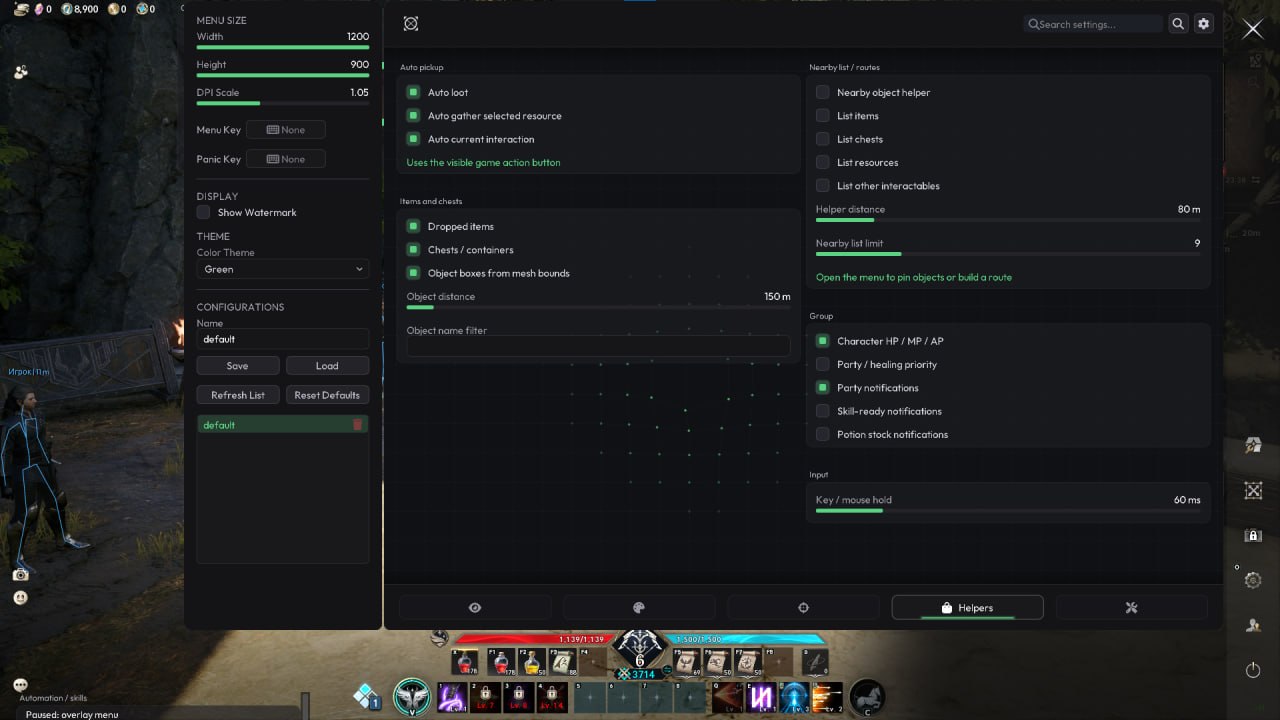Set the Panic Key binding field
1280x720 pixels.
coord(286,159)
